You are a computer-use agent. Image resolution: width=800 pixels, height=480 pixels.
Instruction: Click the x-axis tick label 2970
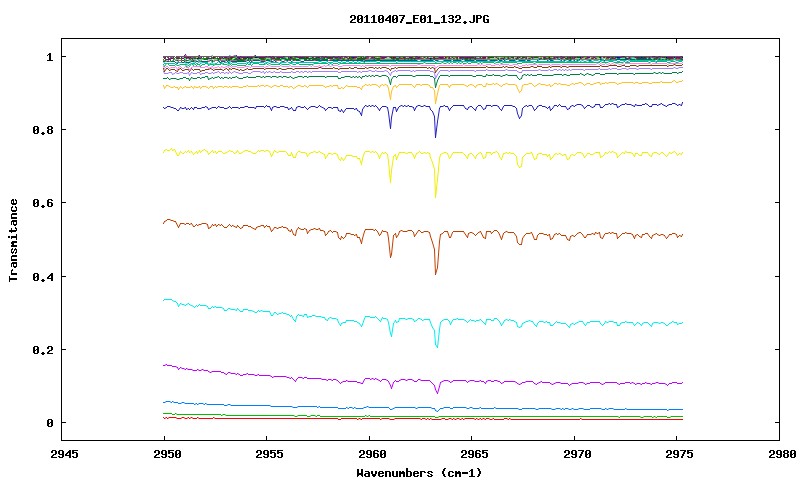pos(578,454)
